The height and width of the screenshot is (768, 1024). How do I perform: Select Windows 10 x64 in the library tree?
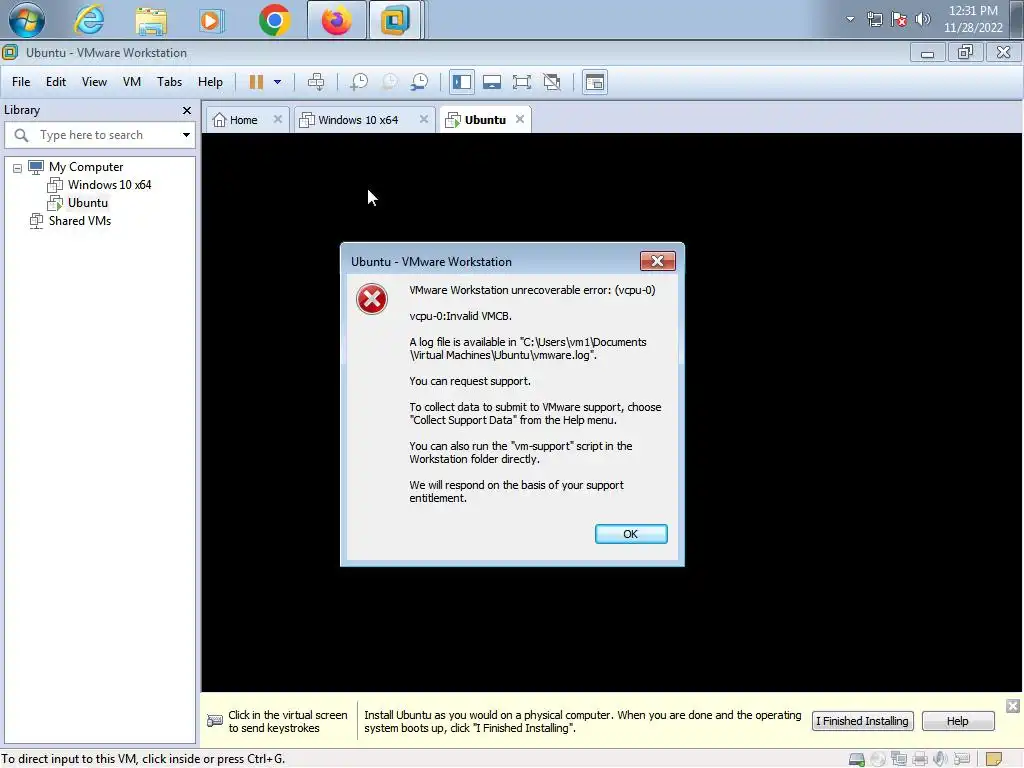[x=109, y=185]
